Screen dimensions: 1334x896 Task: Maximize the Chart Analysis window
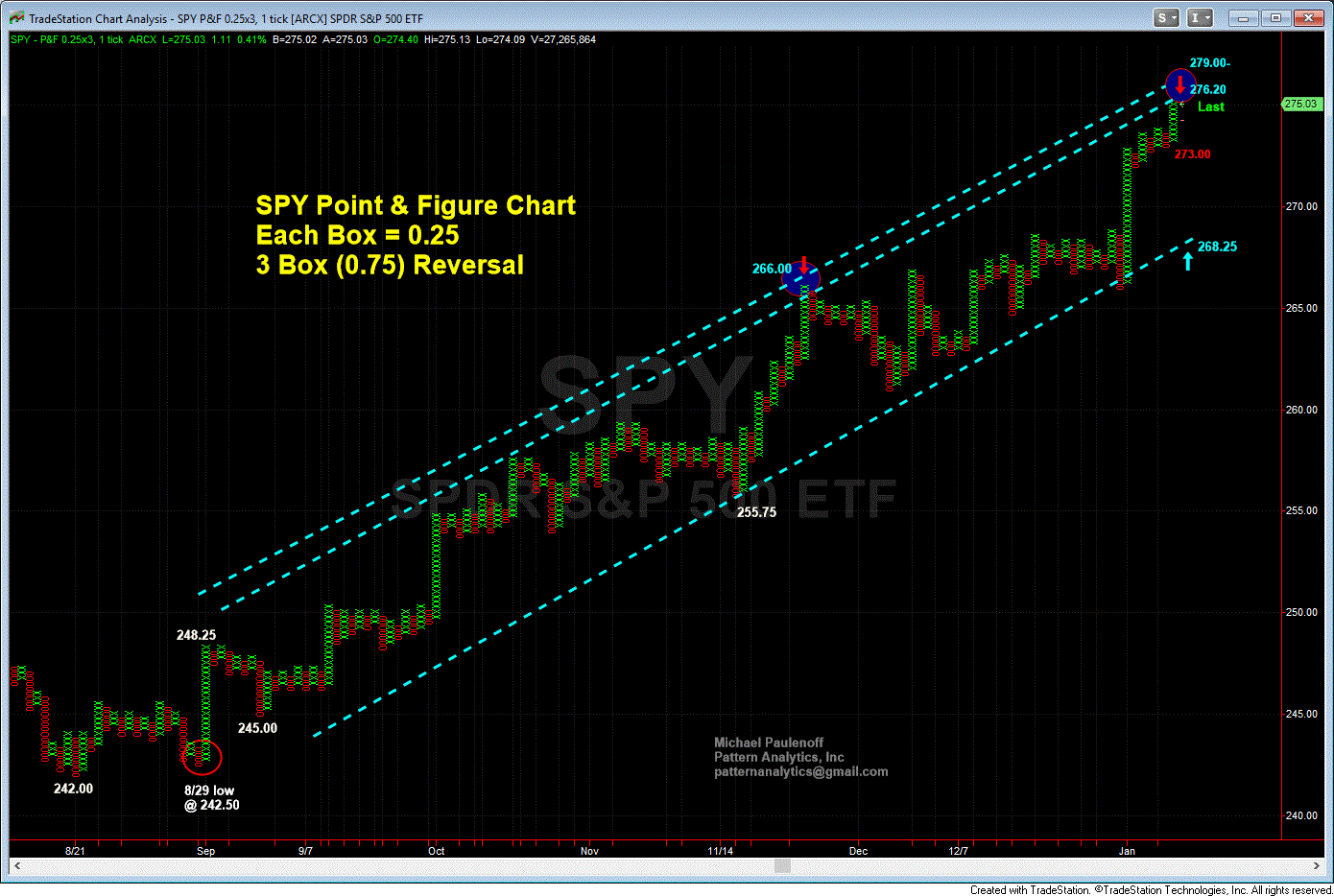1275,18
